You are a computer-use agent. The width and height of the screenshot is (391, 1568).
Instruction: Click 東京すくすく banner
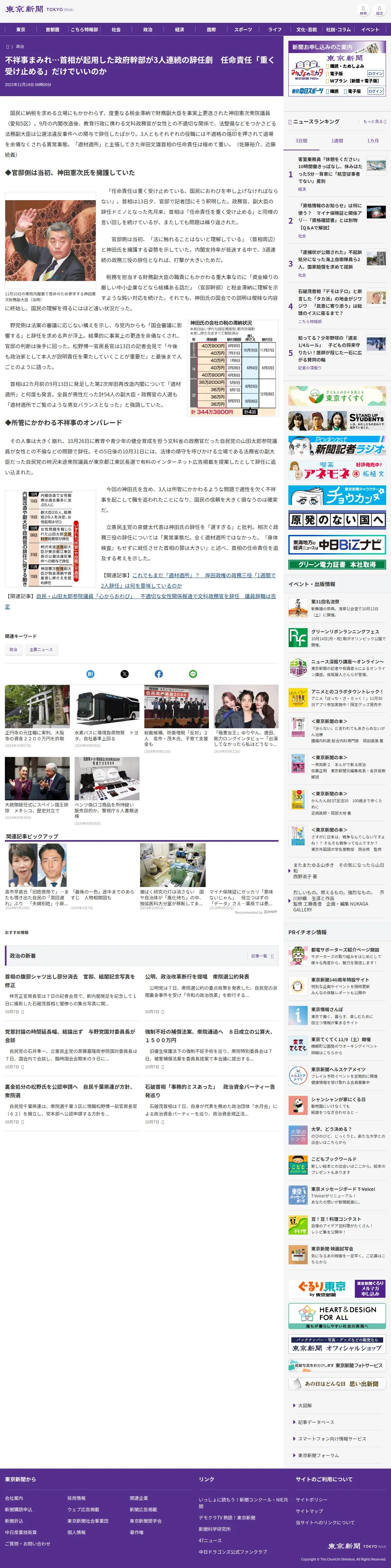[x=337, y=396]
